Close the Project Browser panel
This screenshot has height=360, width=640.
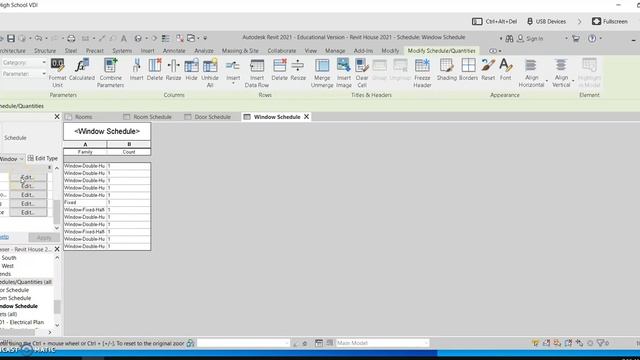click(x=57, y=249)
